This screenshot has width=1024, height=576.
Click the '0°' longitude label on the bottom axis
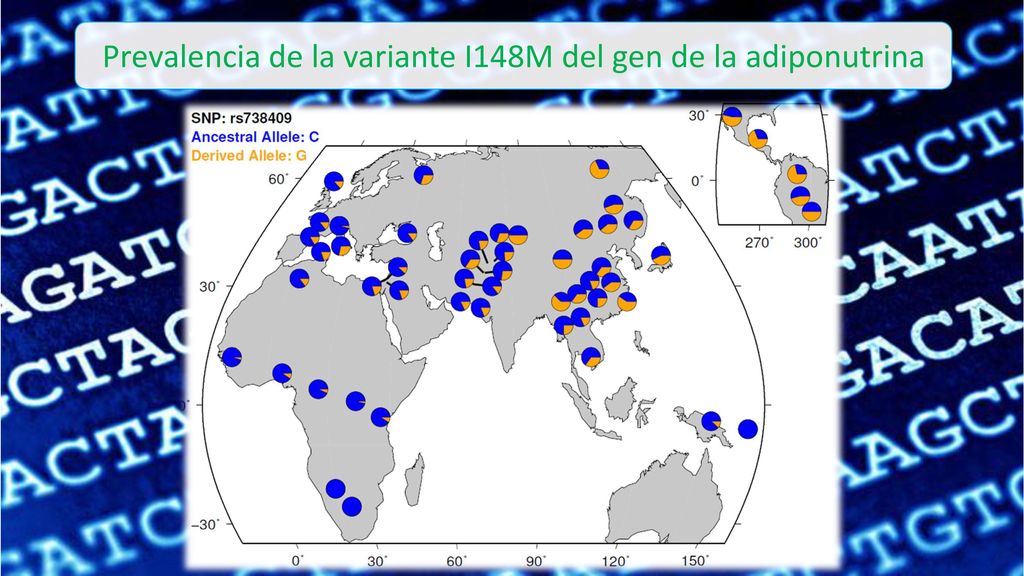click(x=298, y=560)
